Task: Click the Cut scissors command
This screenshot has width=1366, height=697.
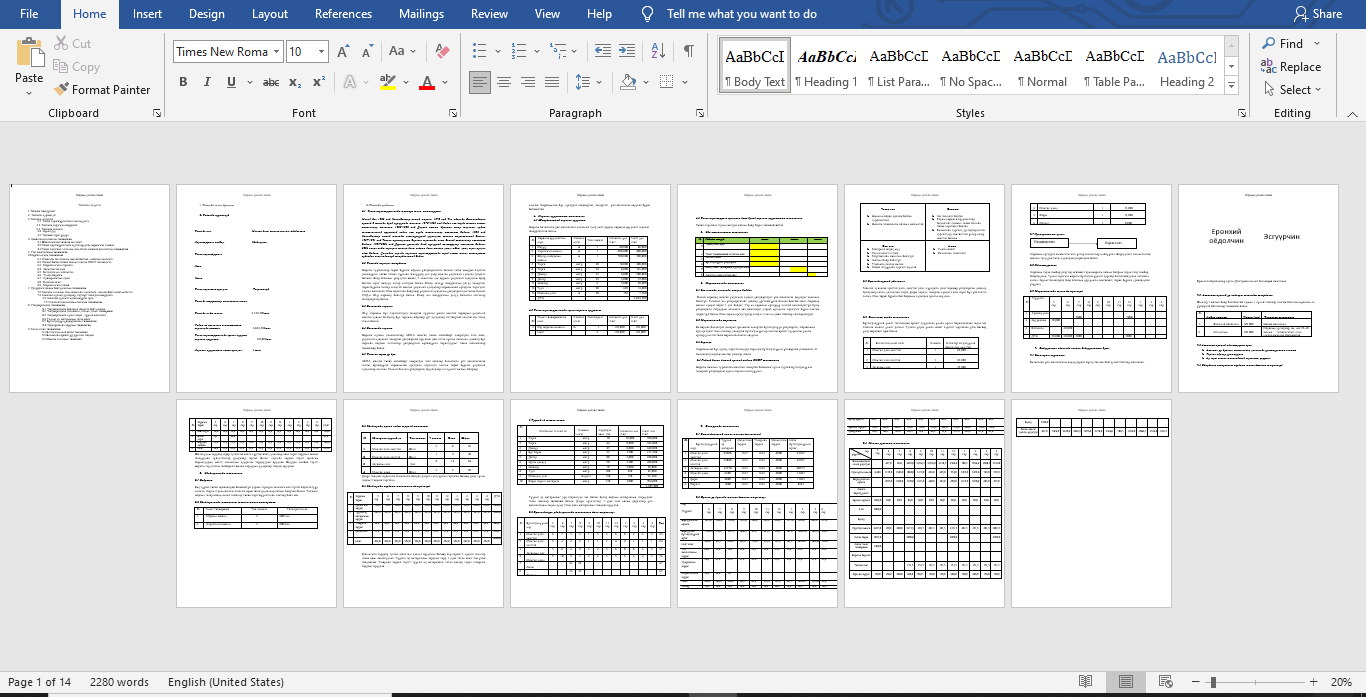Action: (72, 44)
